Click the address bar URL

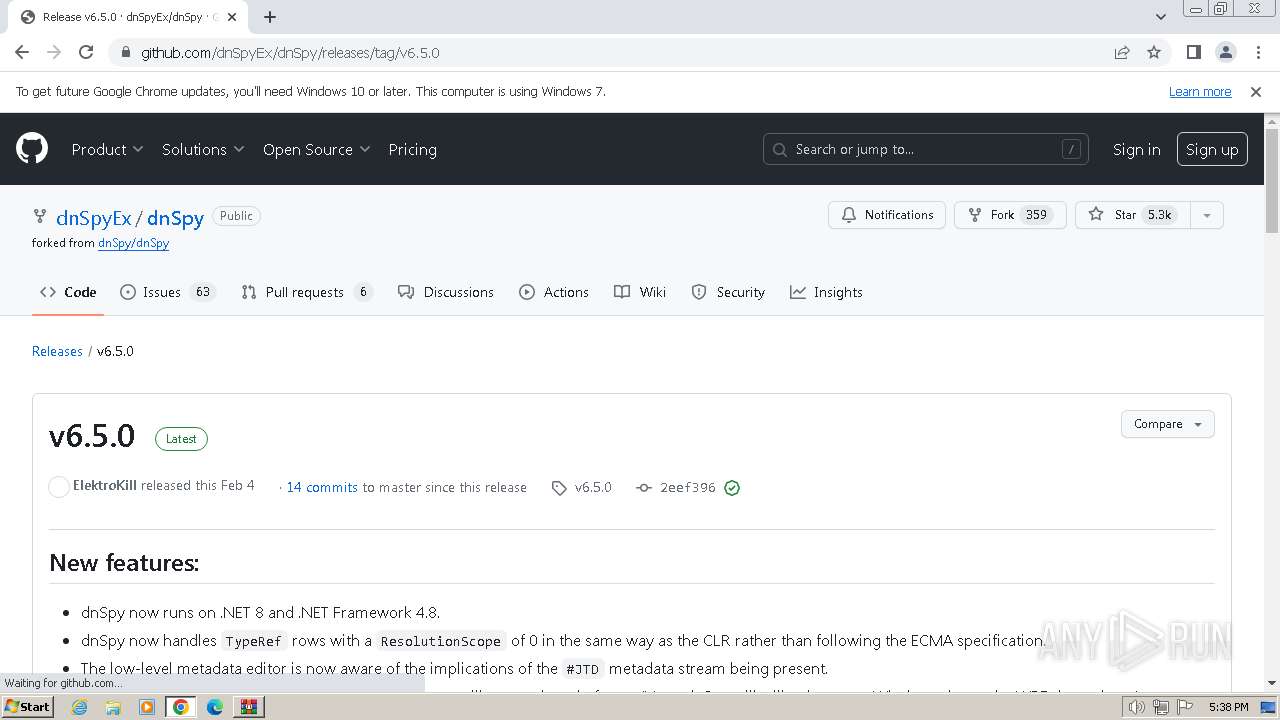(x=290, y=52)
